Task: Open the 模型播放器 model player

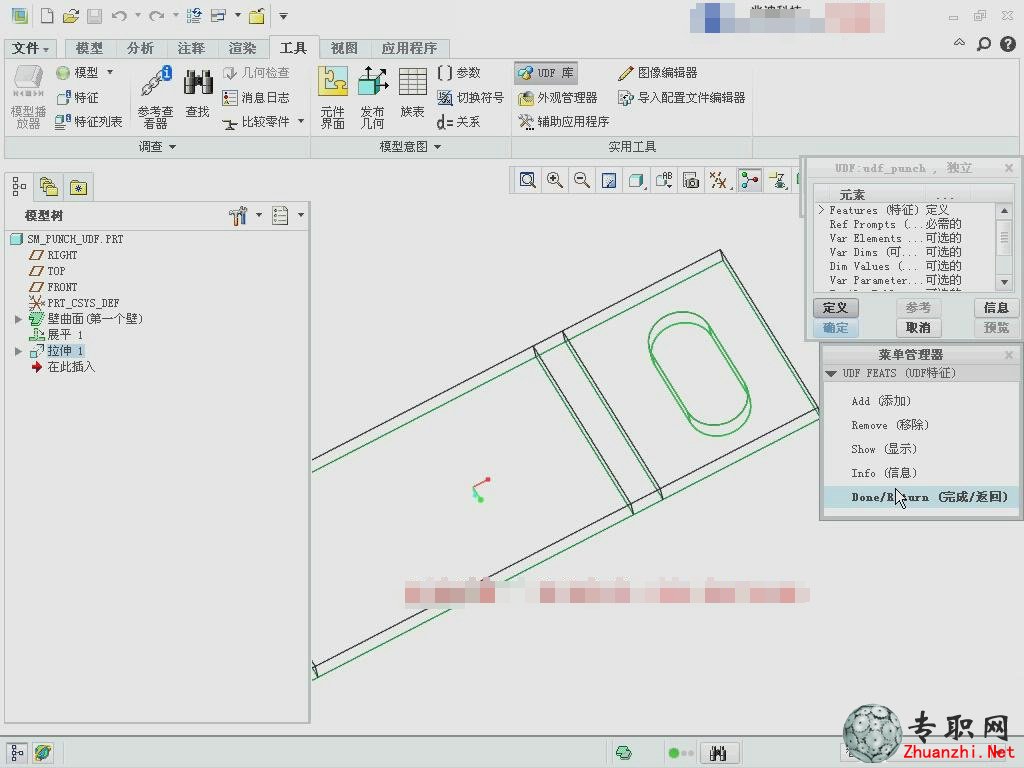Action: [28, 97]
